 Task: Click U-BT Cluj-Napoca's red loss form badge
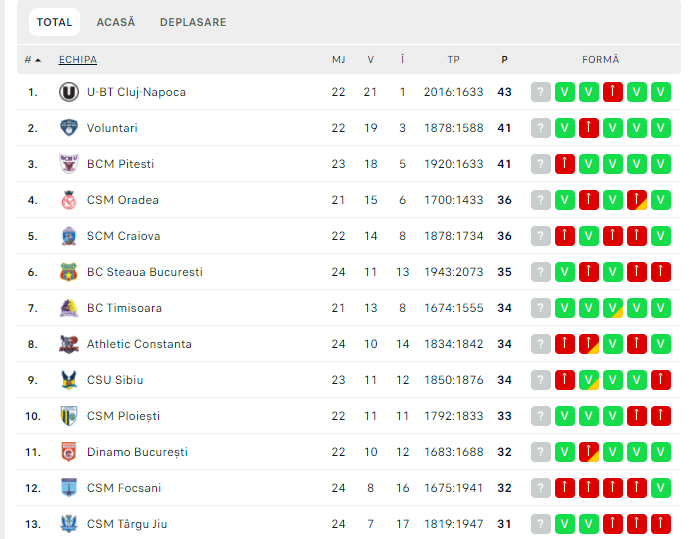click(613, 92)
